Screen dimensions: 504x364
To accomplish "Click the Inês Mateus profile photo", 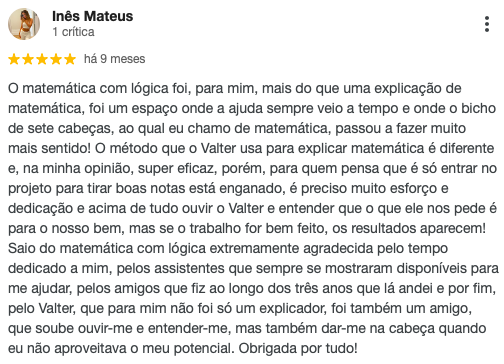I will 24,24.
